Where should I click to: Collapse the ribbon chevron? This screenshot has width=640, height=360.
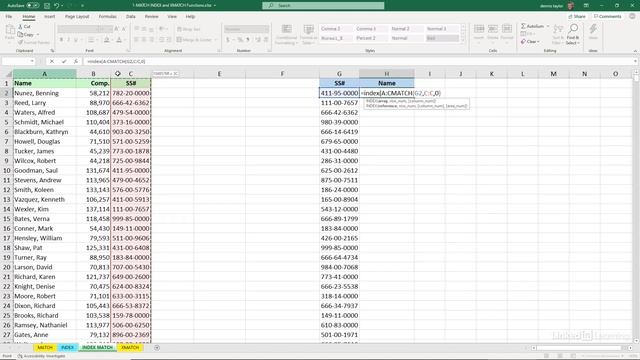[x=635, y=51]
